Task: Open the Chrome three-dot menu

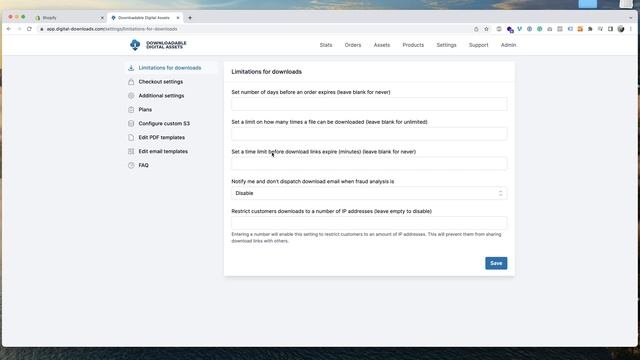Action: coord(631,29)
